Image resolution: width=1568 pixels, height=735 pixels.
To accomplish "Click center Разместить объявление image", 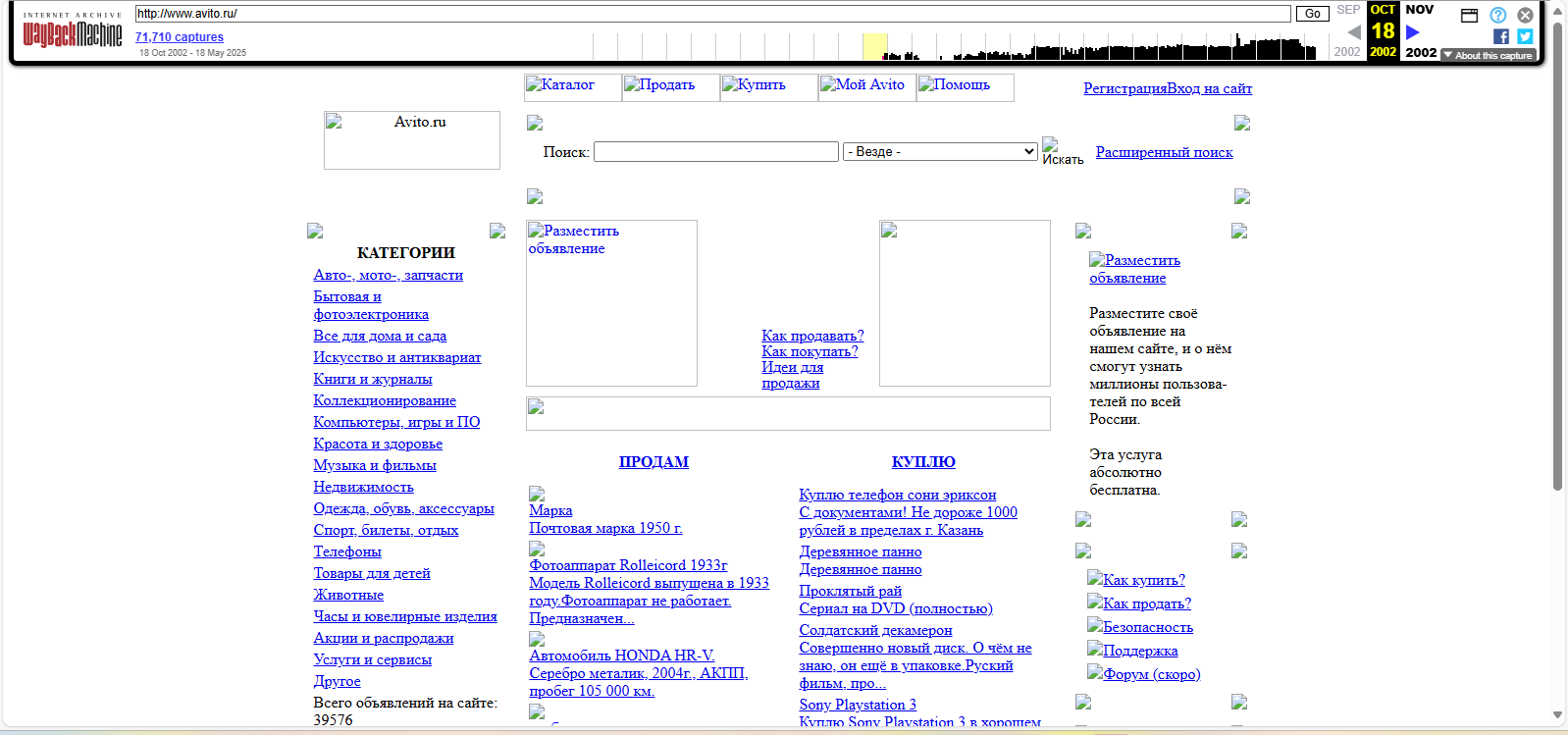I will [x=611, y=303].
